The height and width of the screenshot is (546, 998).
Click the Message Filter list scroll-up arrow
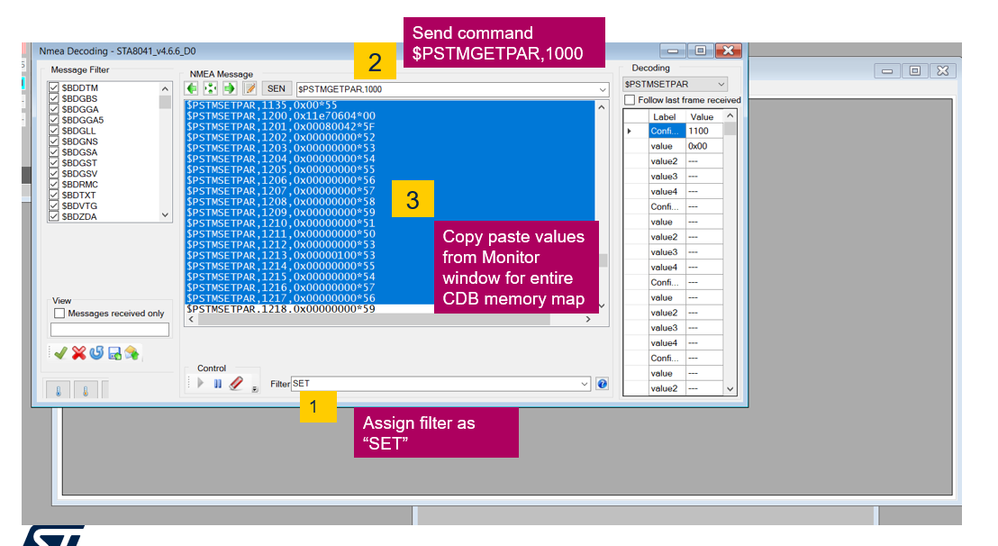coord(165,89)
